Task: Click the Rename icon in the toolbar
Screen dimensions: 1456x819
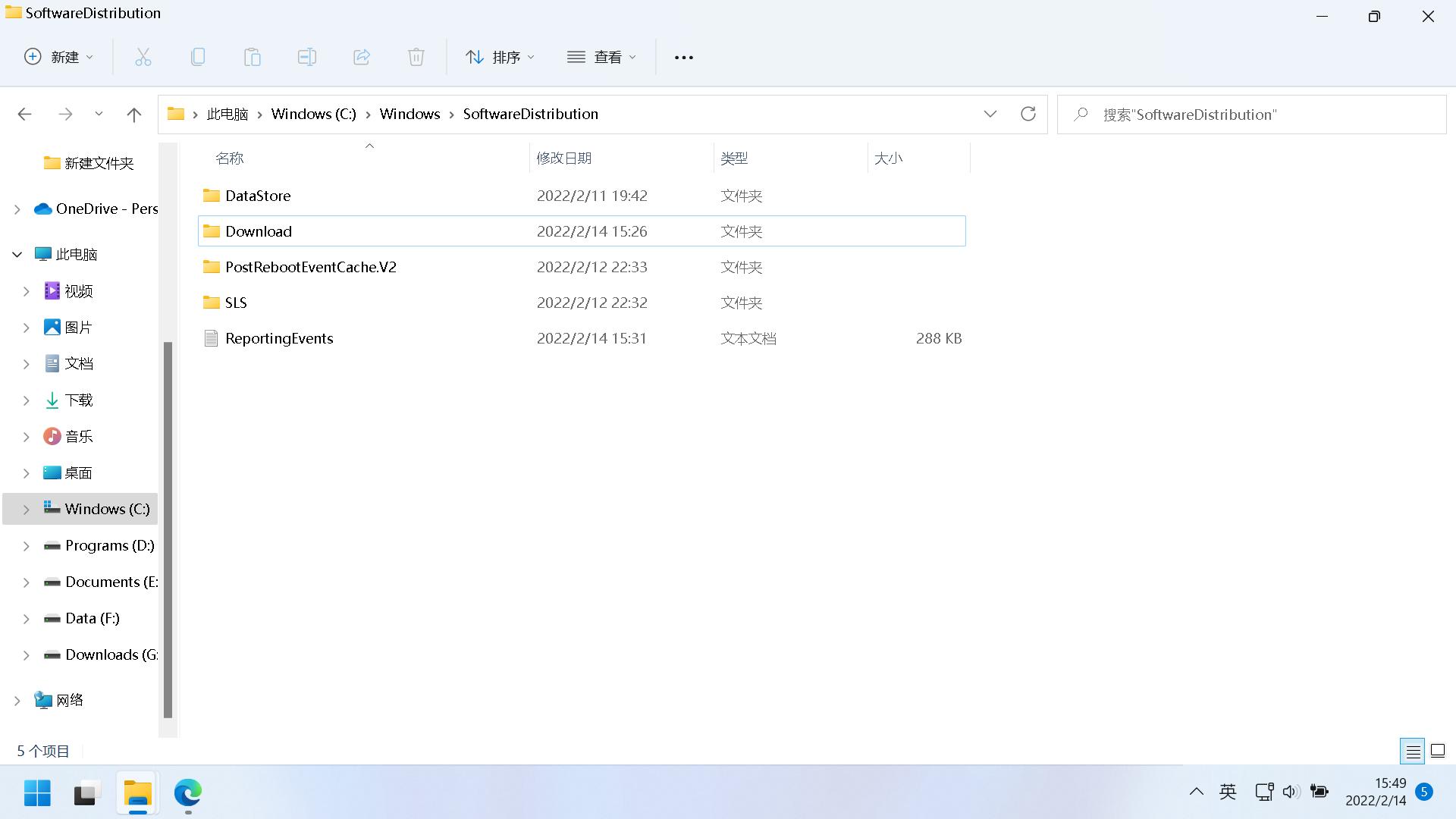Action: 307,57
